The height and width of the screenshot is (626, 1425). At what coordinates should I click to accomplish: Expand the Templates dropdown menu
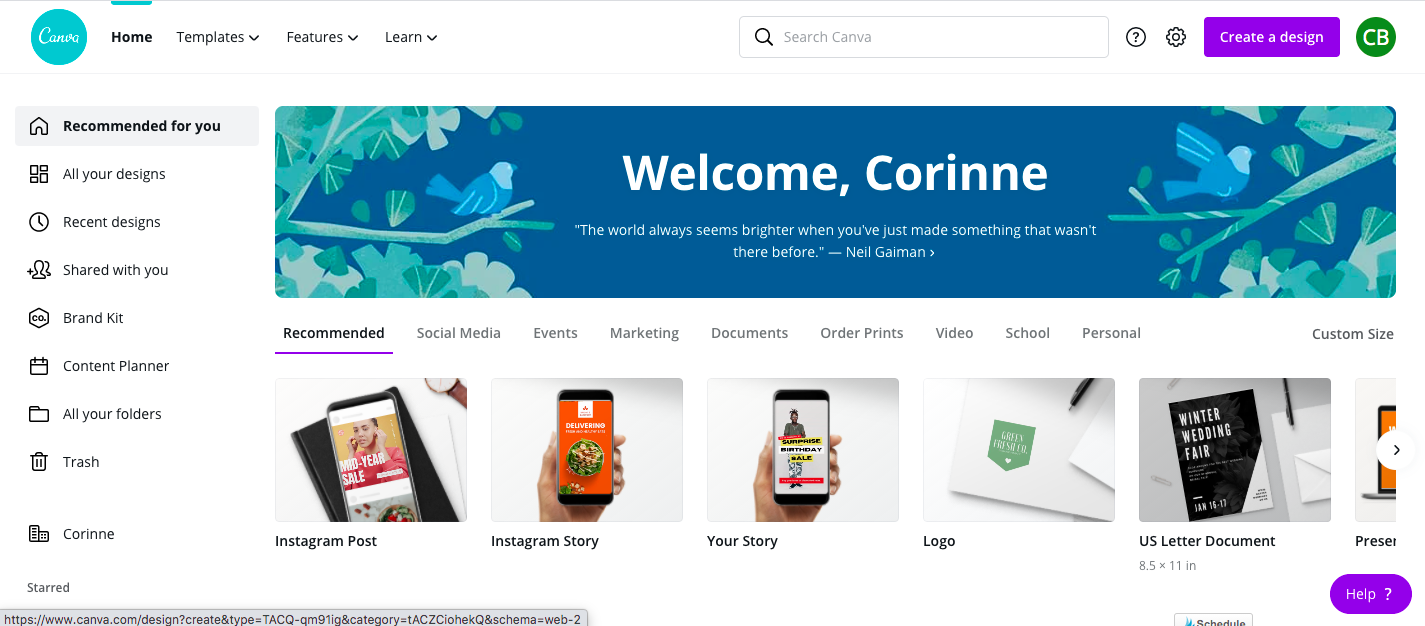pyautogui.click(x=218, y=37)
